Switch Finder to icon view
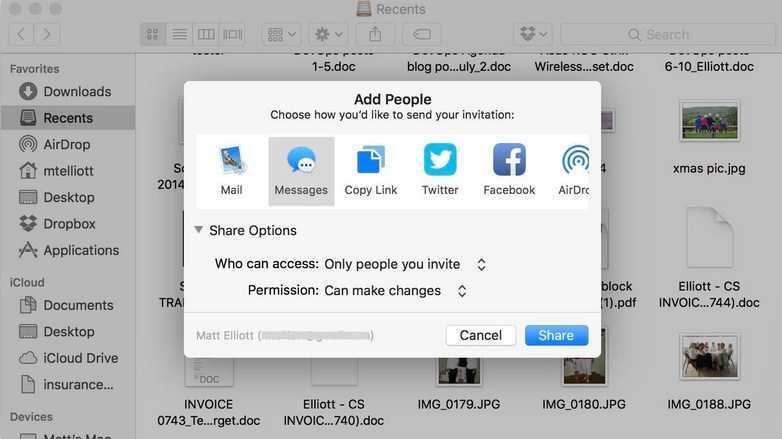The image size is (782, 439). tap(153, 34)
